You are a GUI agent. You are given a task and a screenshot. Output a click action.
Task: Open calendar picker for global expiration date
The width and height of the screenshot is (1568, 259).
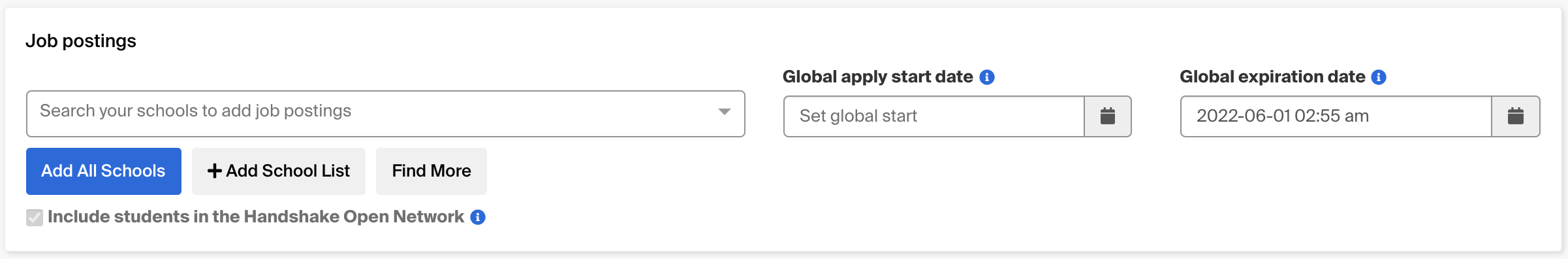pyautogui.click(x=1516, y=116)
